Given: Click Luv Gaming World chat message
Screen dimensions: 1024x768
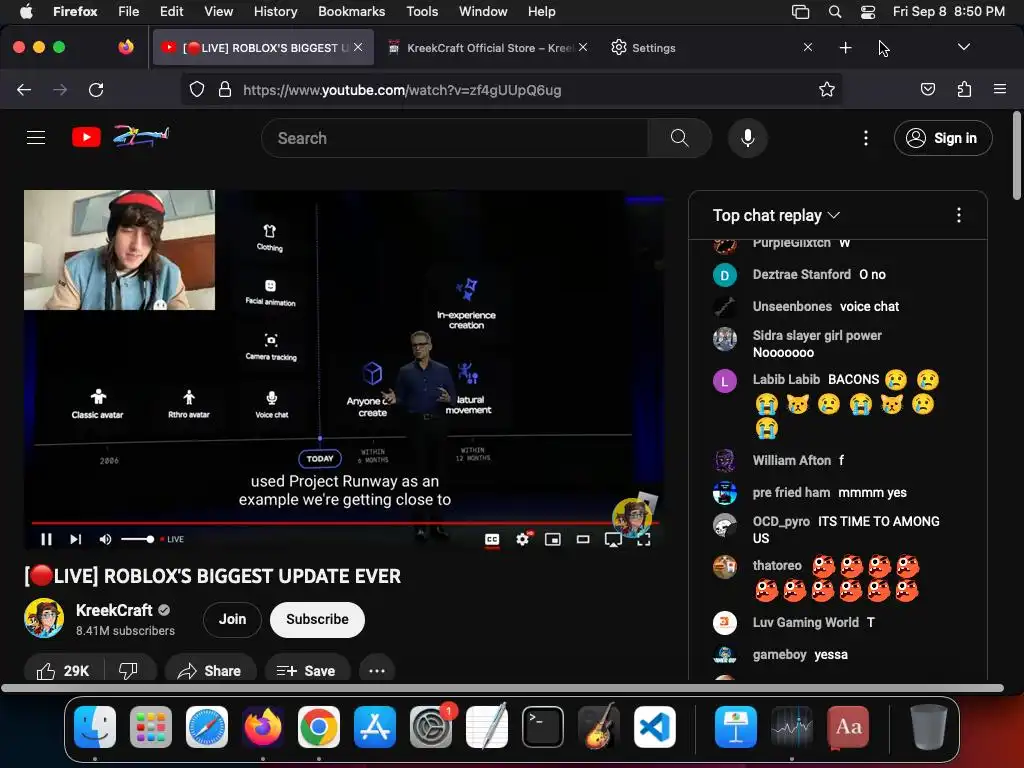Looking at the screenshot, I should [x=871, y=623].
